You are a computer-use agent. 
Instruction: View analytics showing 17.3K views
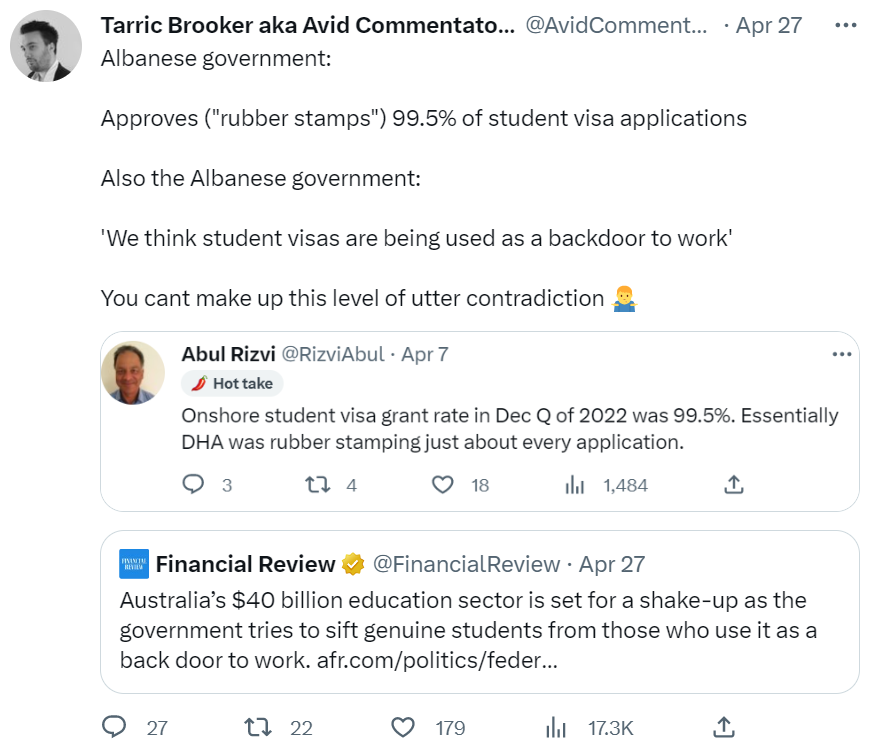pyautogui.click(x=555, y=727)
